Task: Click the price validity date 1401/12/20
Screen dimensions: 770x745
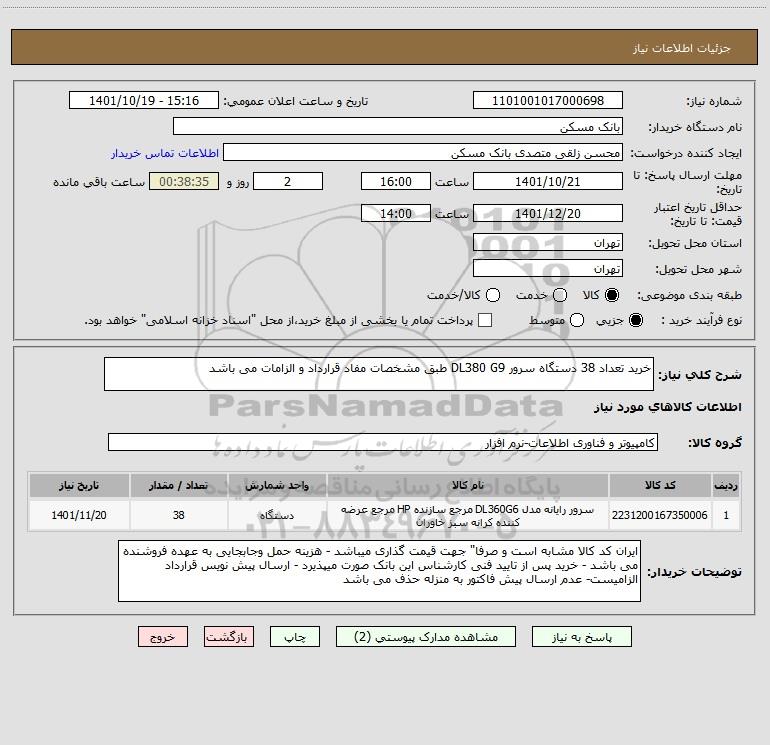Action: [548, 213]
